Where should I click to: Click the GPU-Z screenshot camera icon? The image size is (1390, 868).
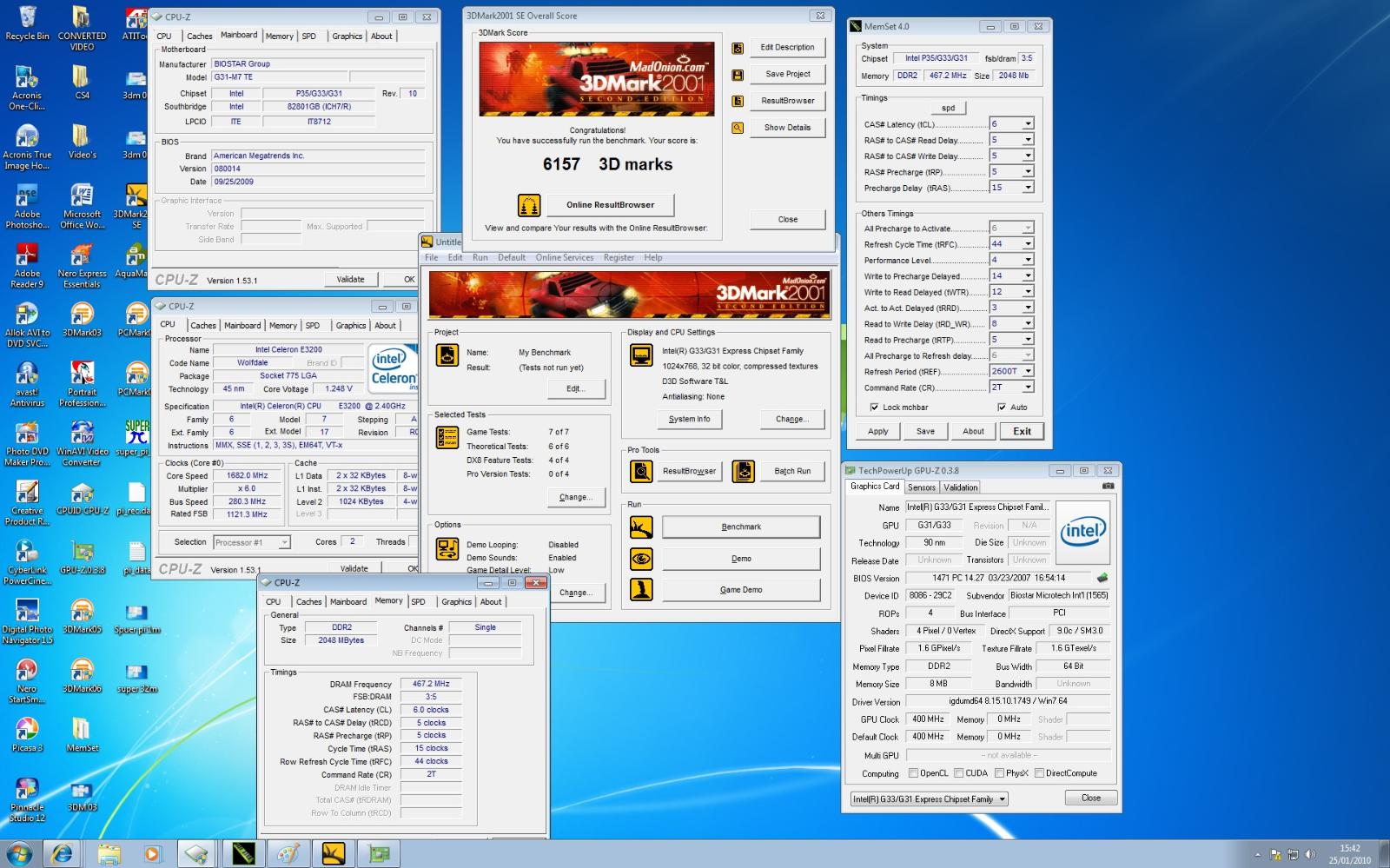tap(1108, 487)
